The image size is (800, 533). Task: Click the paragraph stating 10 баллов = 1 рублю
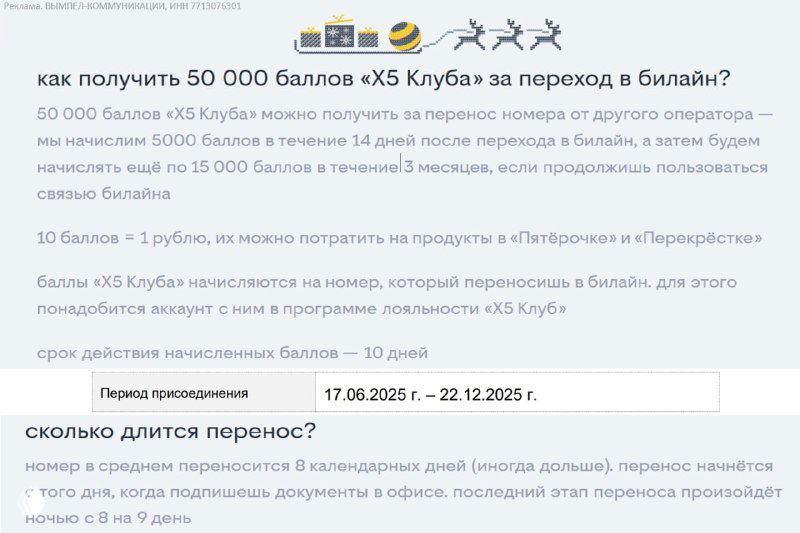[x=399, y=238]
